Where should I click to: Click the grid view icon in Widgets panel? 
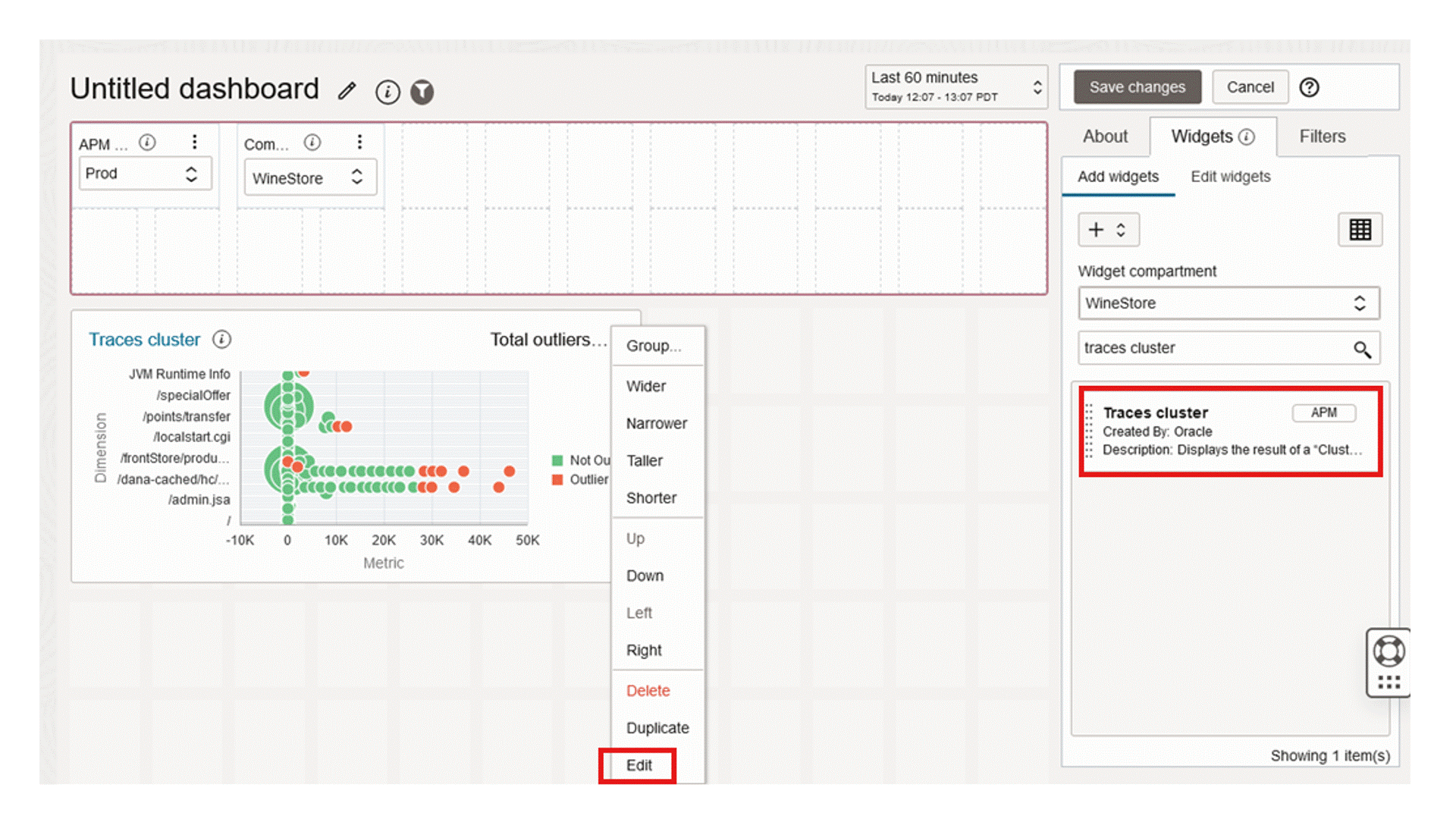coord(1360,230)
